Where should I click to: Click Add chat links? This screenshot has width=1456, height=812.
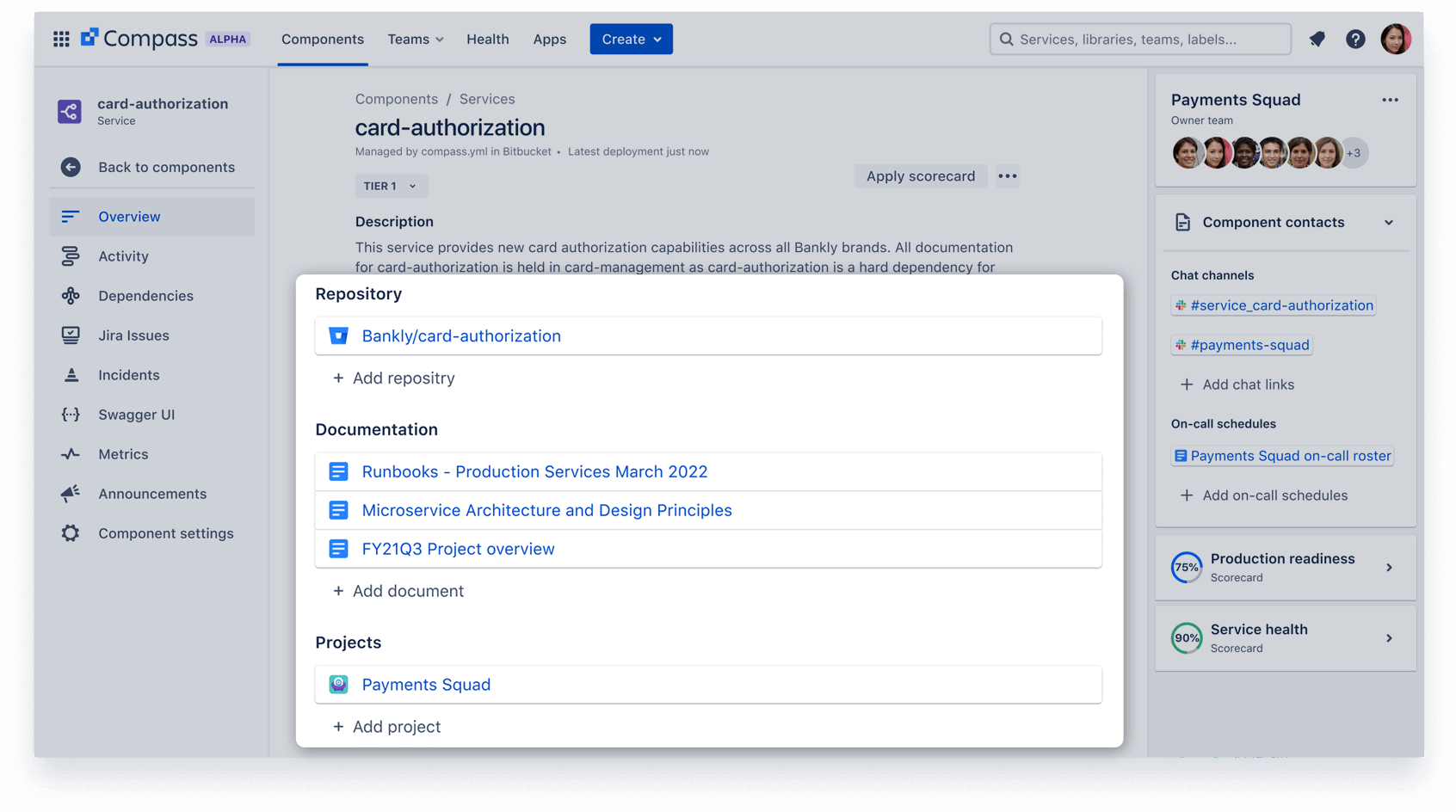point(1237,384)
